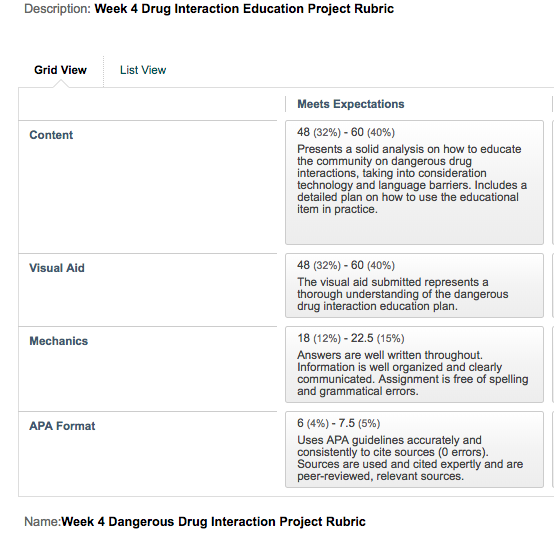Click the rubric description title text

point(244,8)
